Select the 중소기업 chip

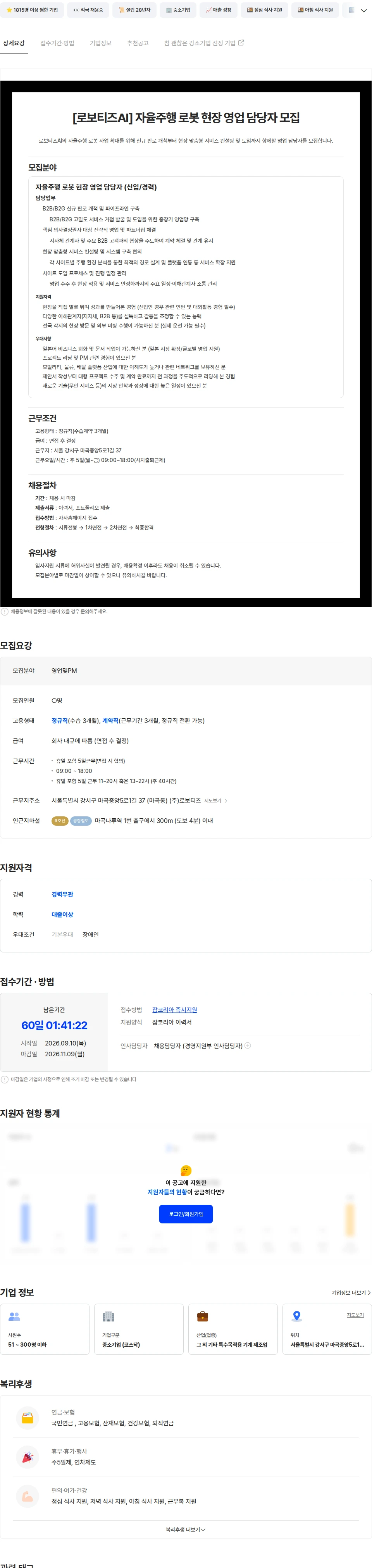pos(178,10)
